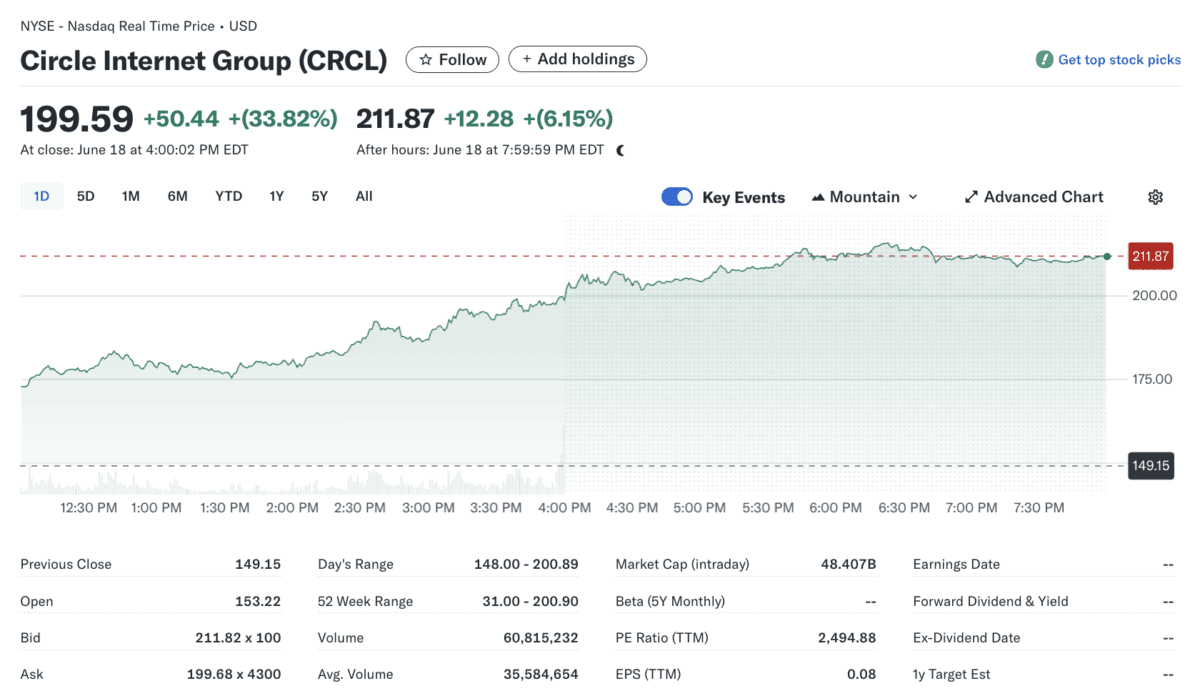Image resolution: width=1200 pixels, height=696 pixels.
Task: Toggle the Key Events switch
Action: pyautogui.click(x=677, y=197)
